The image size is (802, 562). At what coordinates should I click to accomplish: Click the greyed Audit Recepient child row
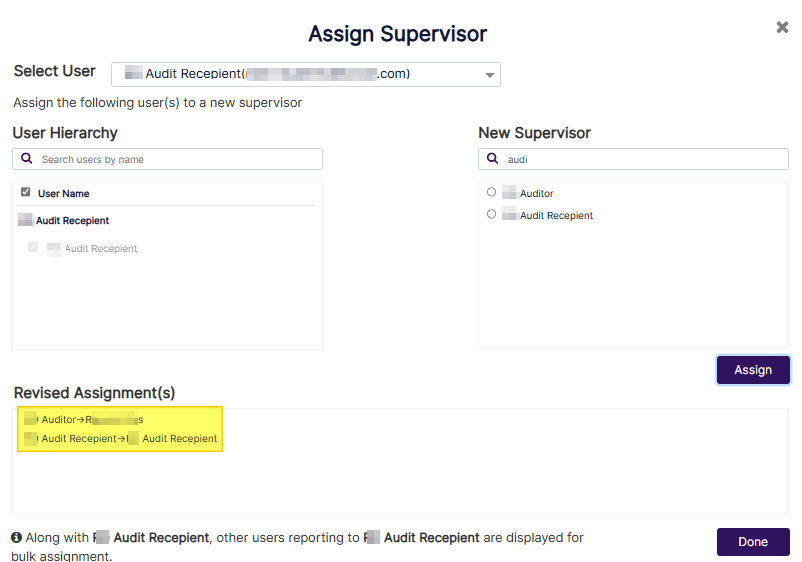(92, 249)
